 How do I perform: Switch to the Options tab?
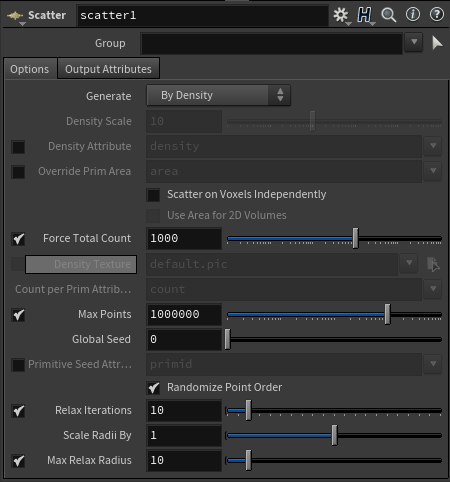click(30, 69)
